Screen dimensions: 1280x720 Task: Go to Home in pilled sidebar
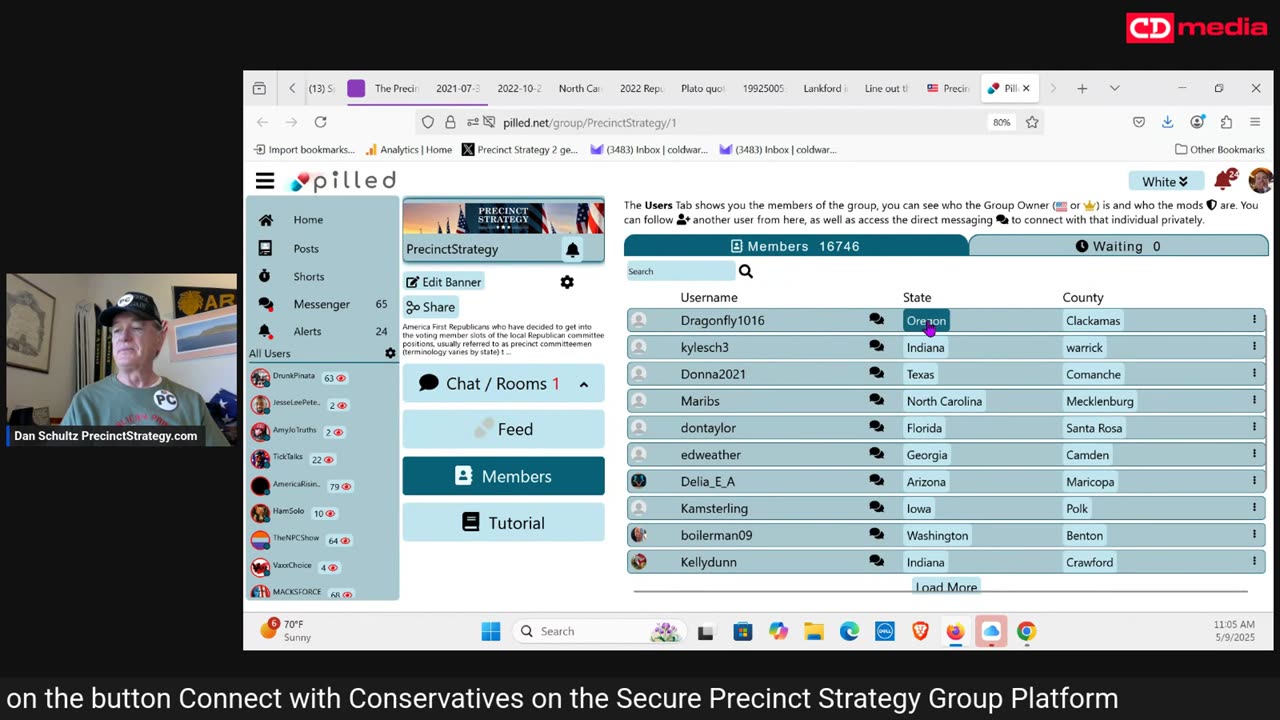pyautogui.click(x=308, y=220)
